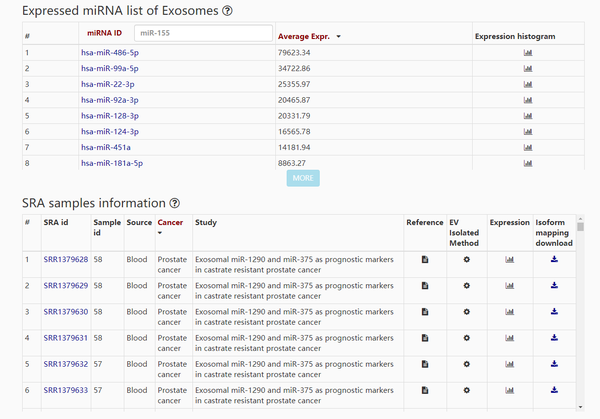Open expression histogram for hsa-miR-486-5p
600x419 pixels.
pyautogui.click(x=527, y=53)
